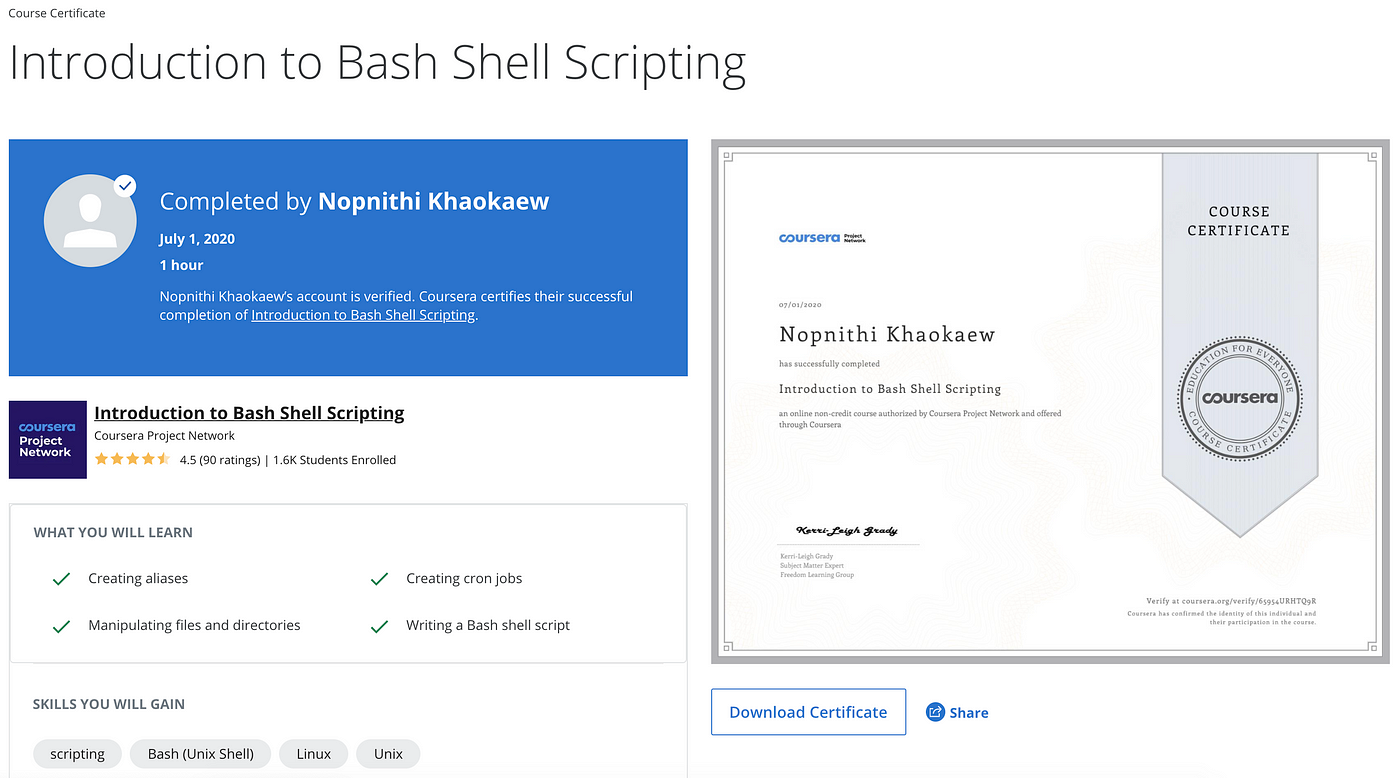Click the checkmark beside Manipulating files and directories
Screen dimensions: 1400x778
[61, 626]
